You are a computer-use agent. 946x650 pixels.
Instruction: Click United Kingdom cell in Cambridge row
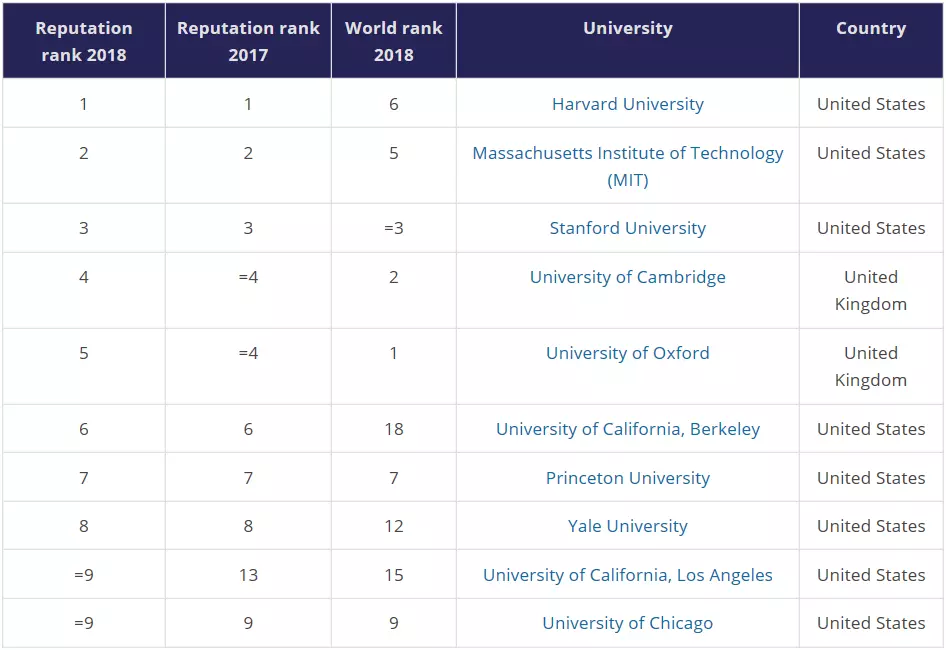point(871,290)
